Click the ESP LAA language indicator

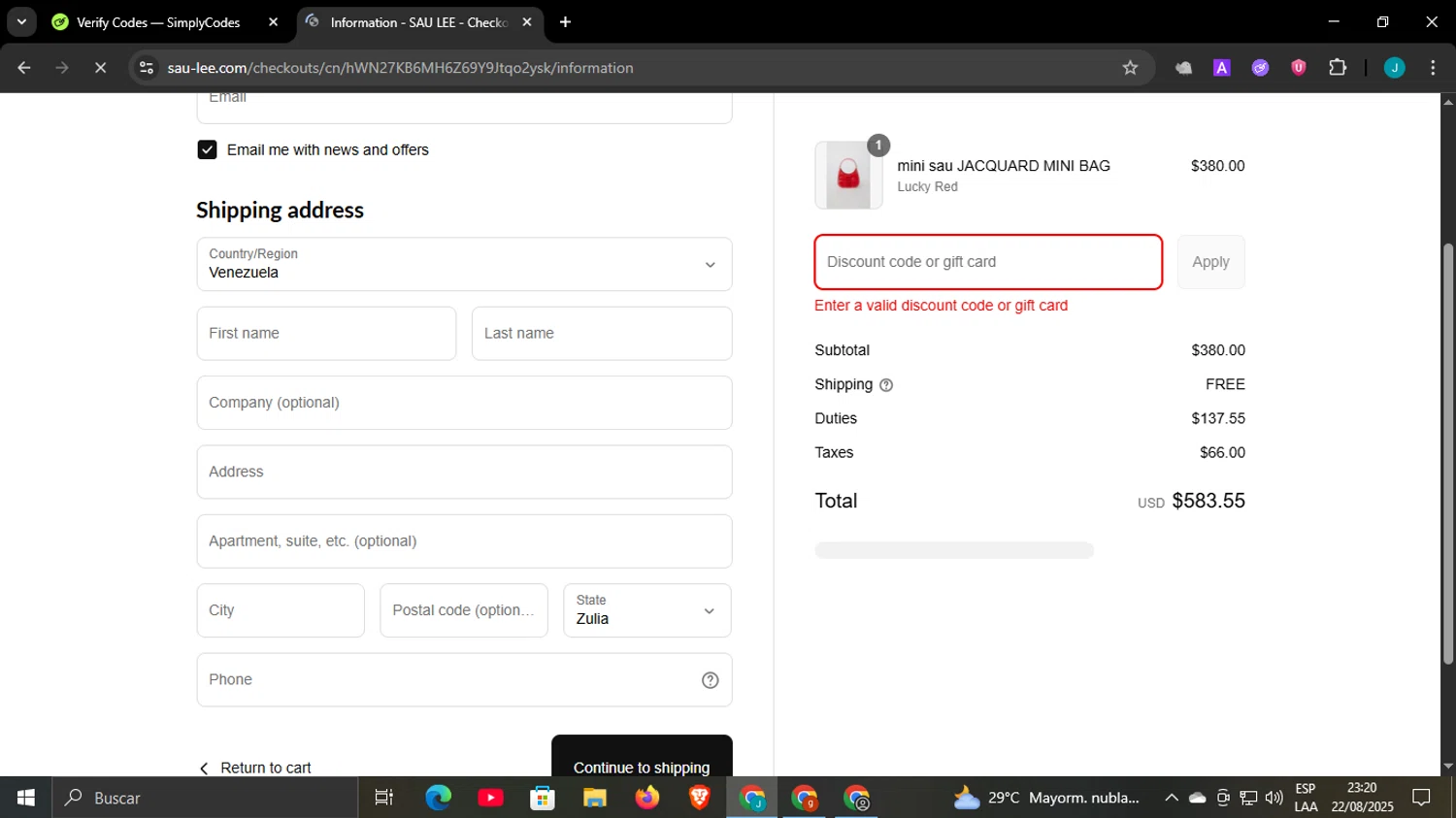coord(1306,798)
